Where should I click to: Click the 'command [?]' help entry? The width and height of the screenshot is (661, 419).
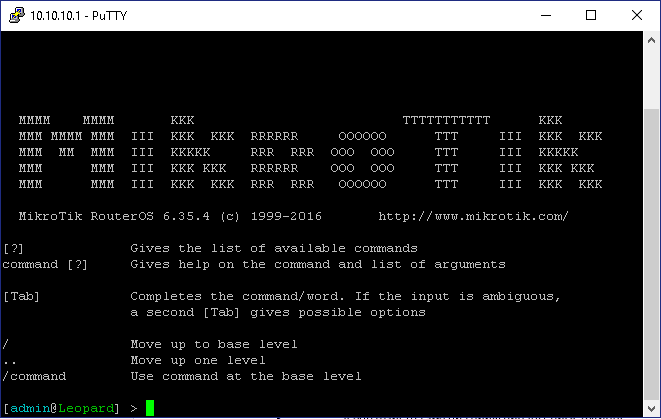45,264
